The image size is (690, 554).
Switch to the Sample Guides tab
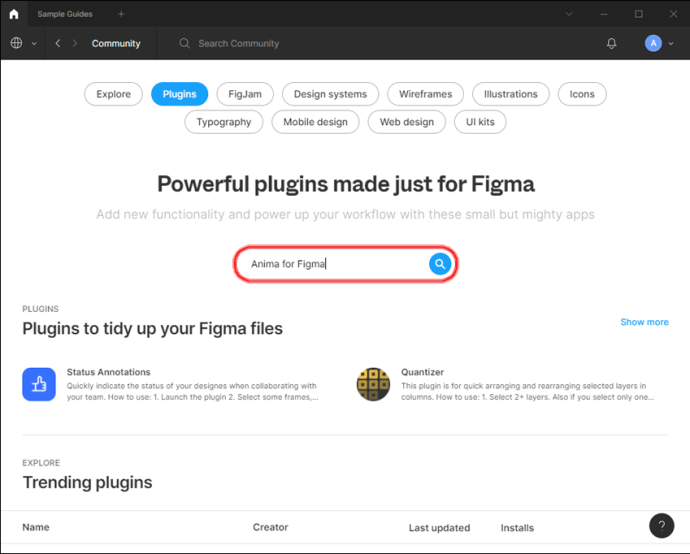tap(65, 14)
